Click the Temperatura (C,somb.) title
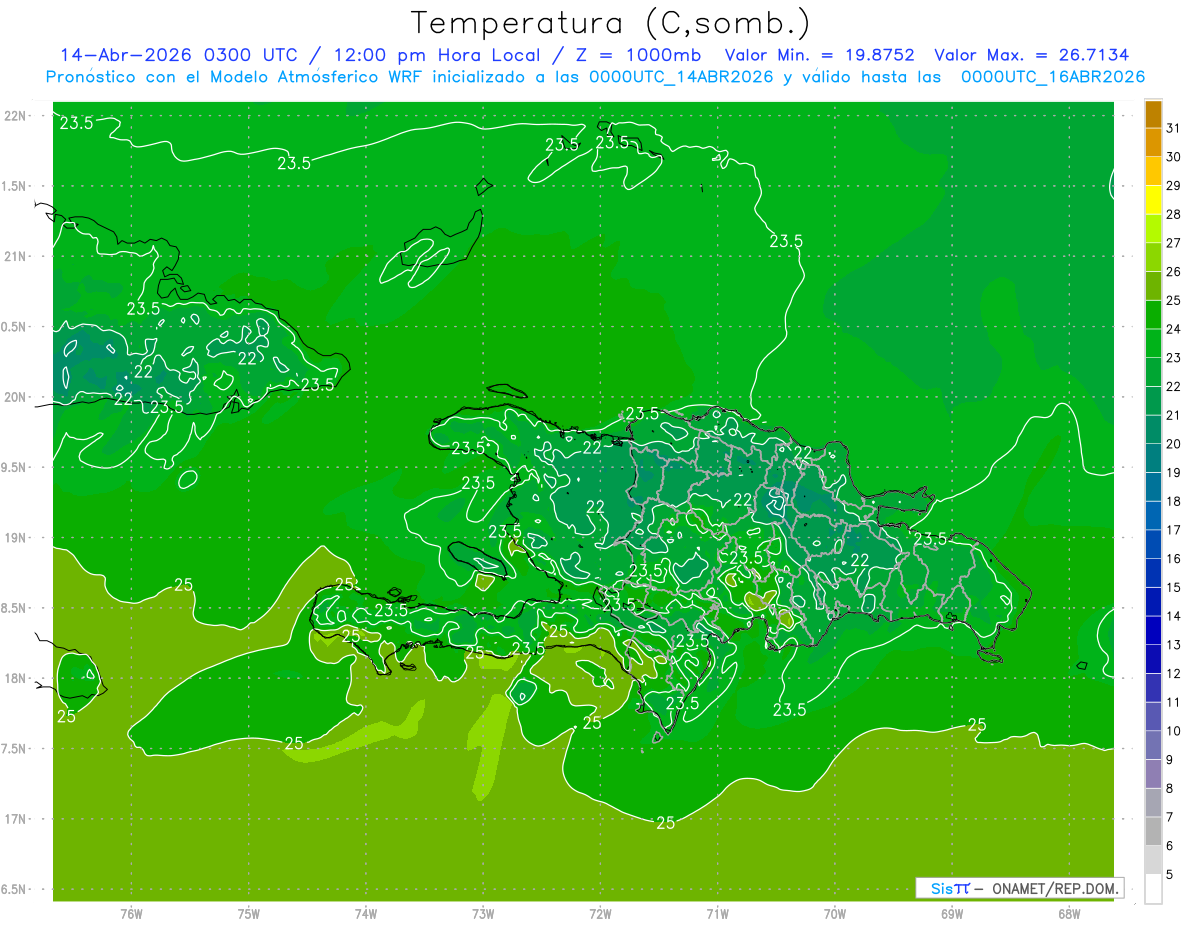The width and height of the screenshot is (1200, 927). pyautogui.click(x=611, y=23)
